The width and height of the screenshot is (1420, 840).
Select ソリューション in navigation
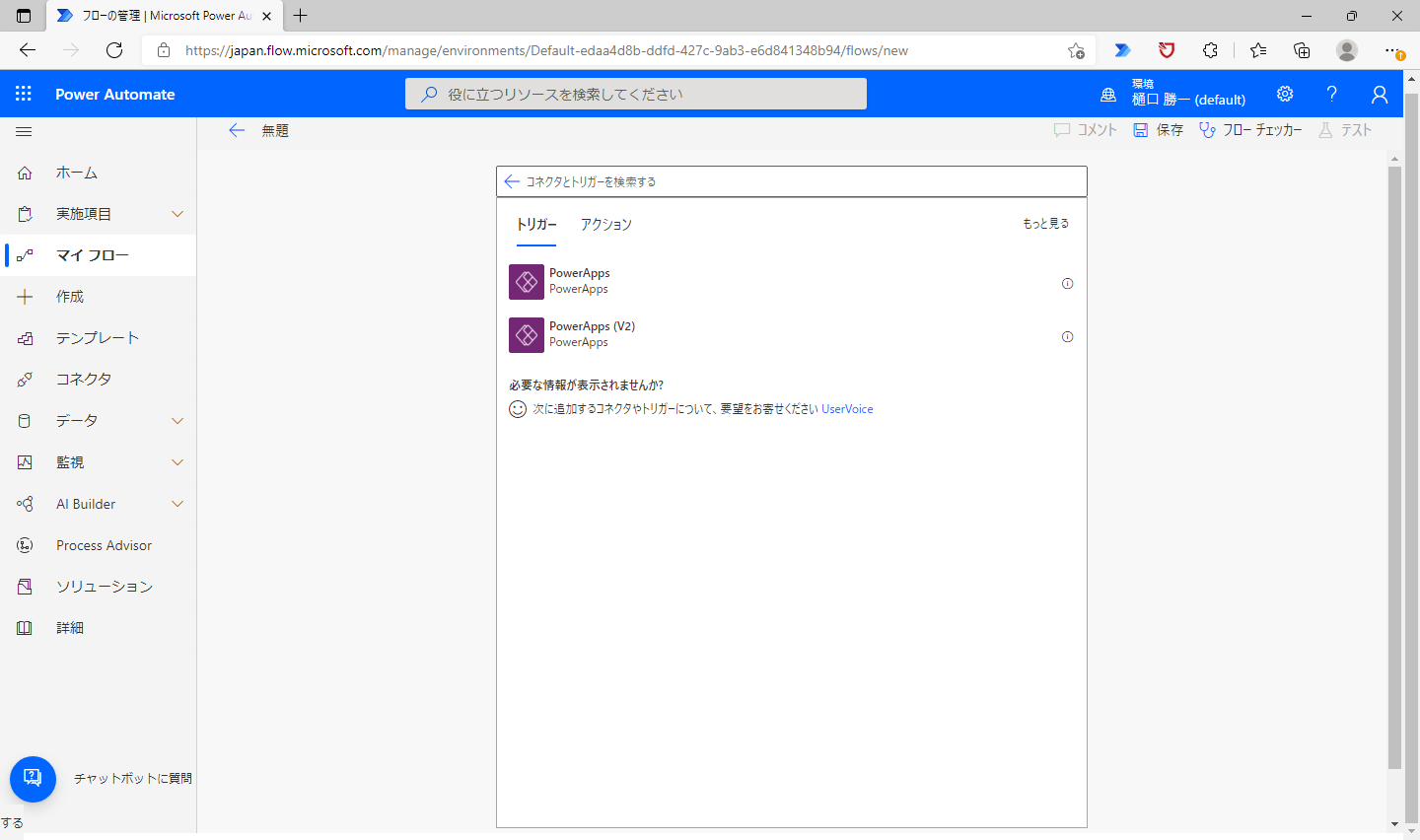click(x=99, y=587)
